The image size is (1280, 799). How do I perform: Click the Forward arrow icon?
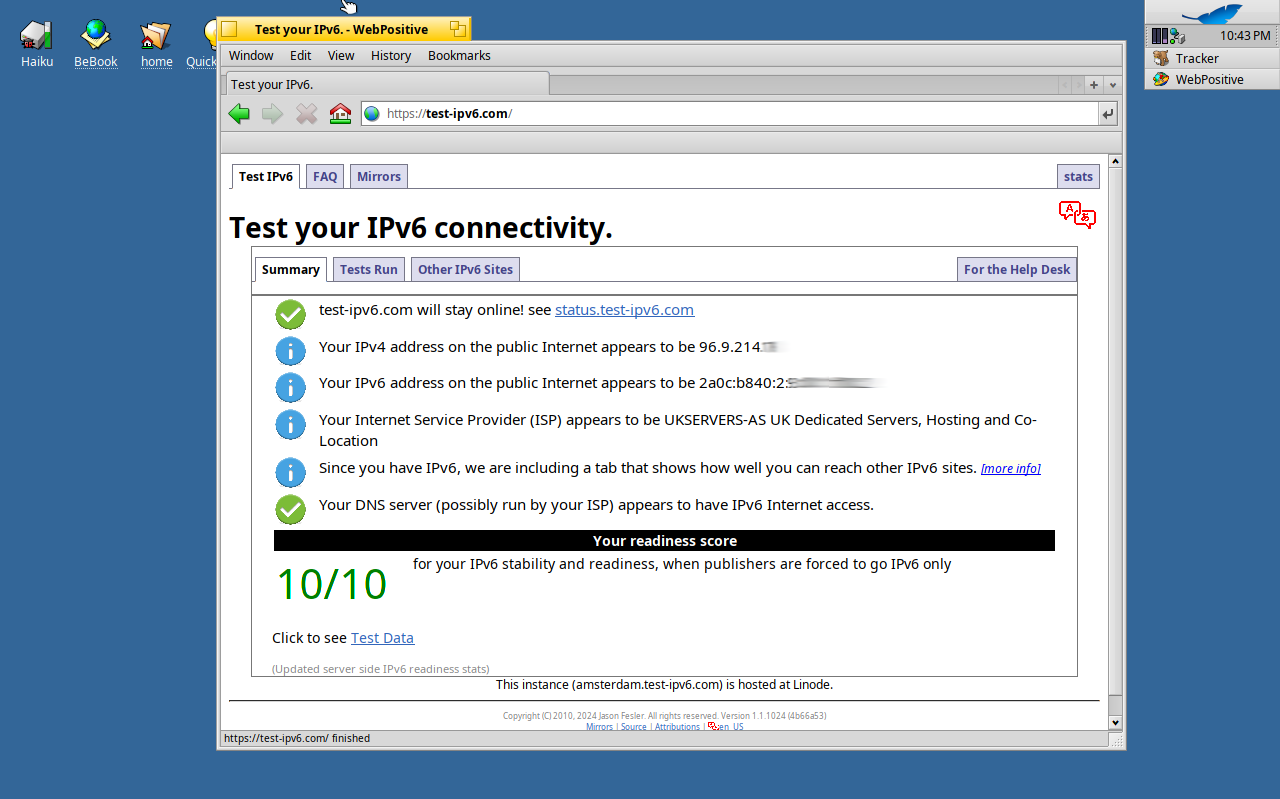coord(272,113)
